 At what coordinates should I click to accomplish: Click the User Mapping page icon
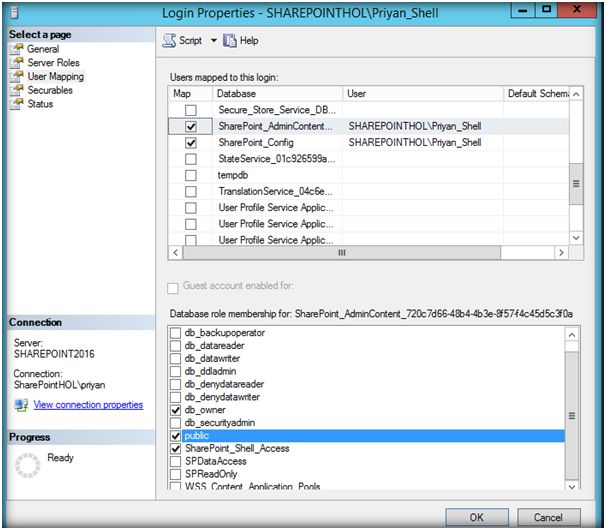[x=17, y=77]
